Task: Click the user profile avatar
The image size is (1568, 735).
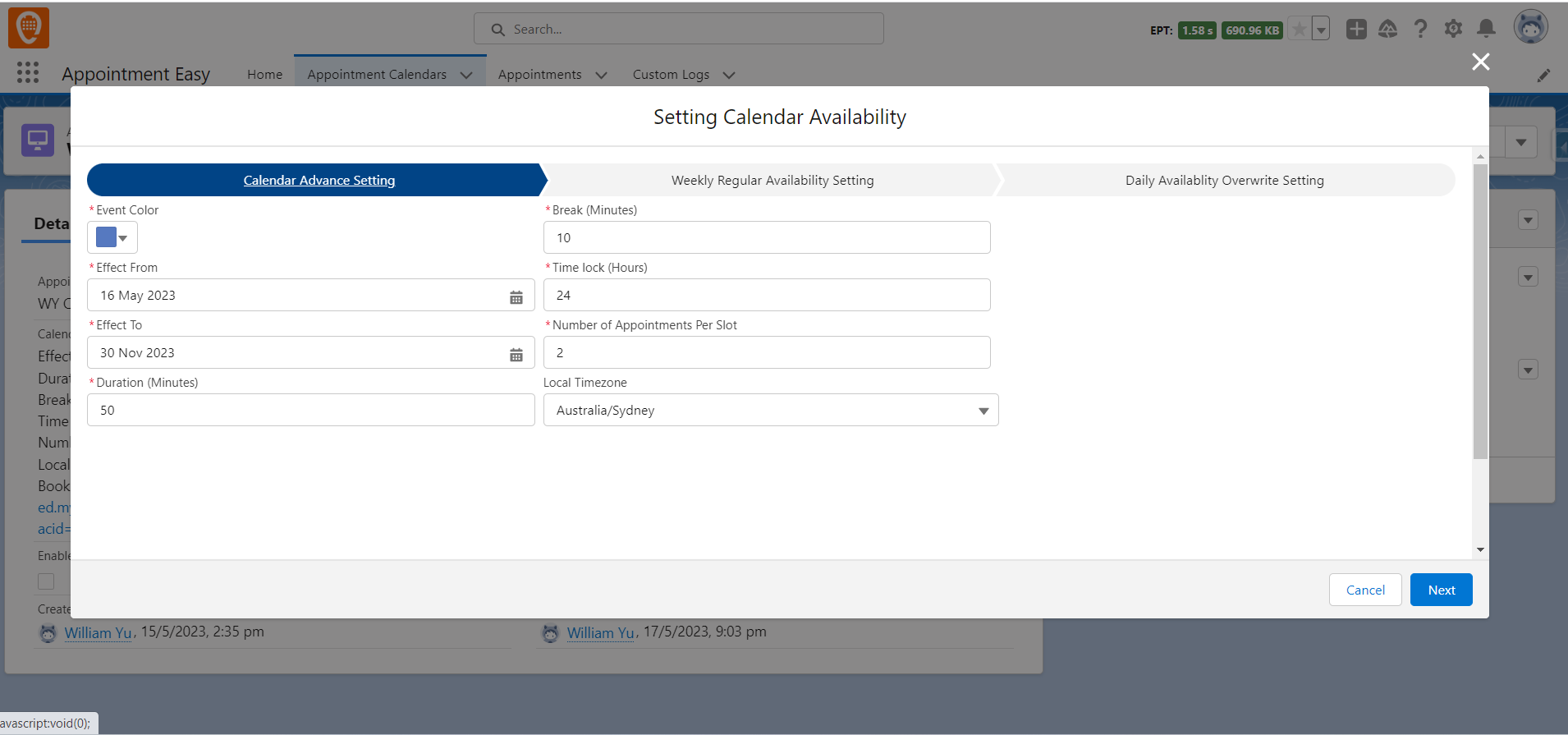Action: click(x=1530, y=27)
